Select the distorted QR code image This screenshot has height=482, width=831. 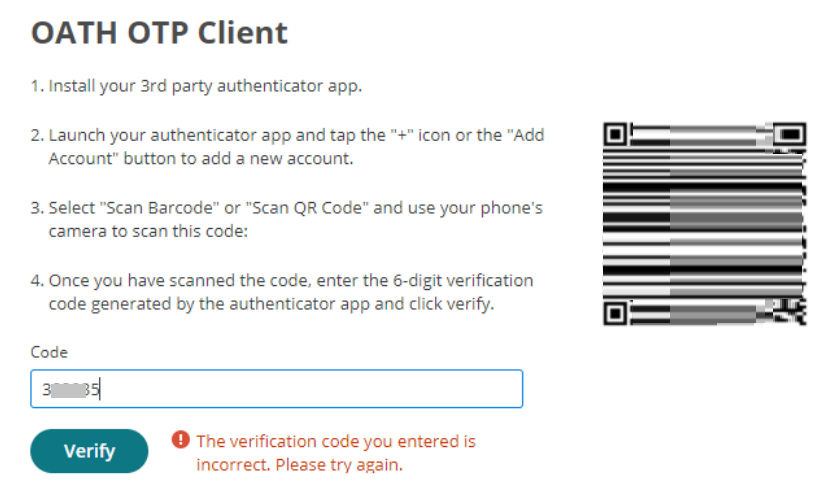pyautogui.click(x=704, y=224)
